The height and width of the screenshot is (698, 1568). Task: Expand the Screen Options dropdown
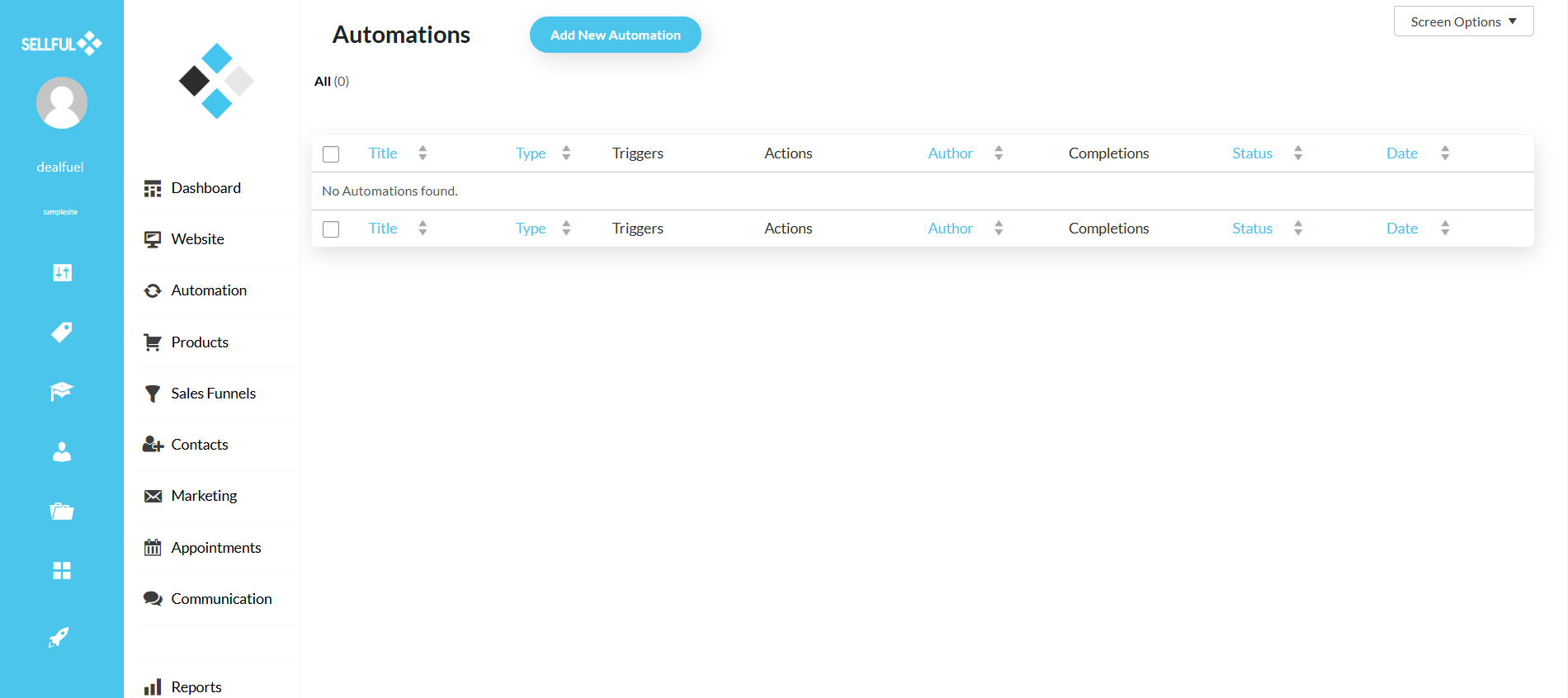1462,21
